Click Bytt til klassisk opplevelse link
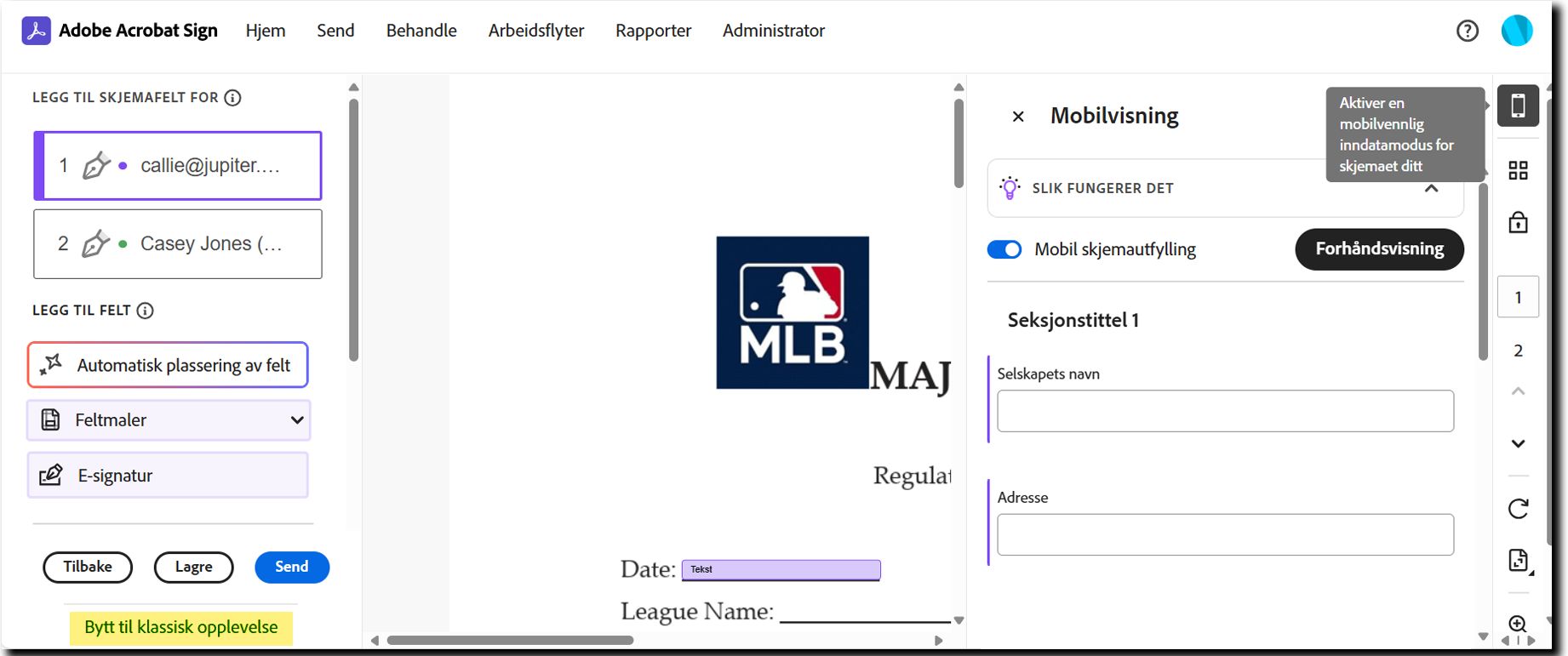Screen dimensions: 1568x656 [181, 627]
